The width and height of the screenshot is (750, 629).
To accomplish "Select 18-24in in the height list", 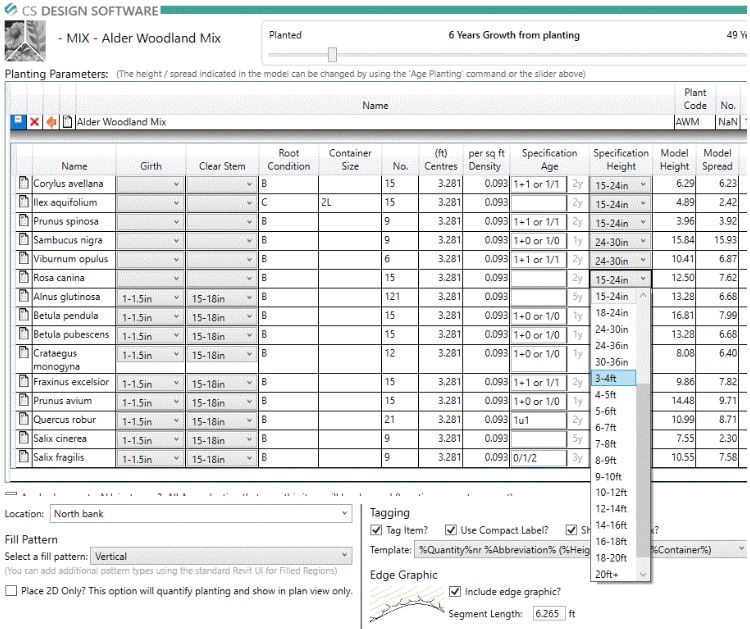I will click(x=614, y=313).
